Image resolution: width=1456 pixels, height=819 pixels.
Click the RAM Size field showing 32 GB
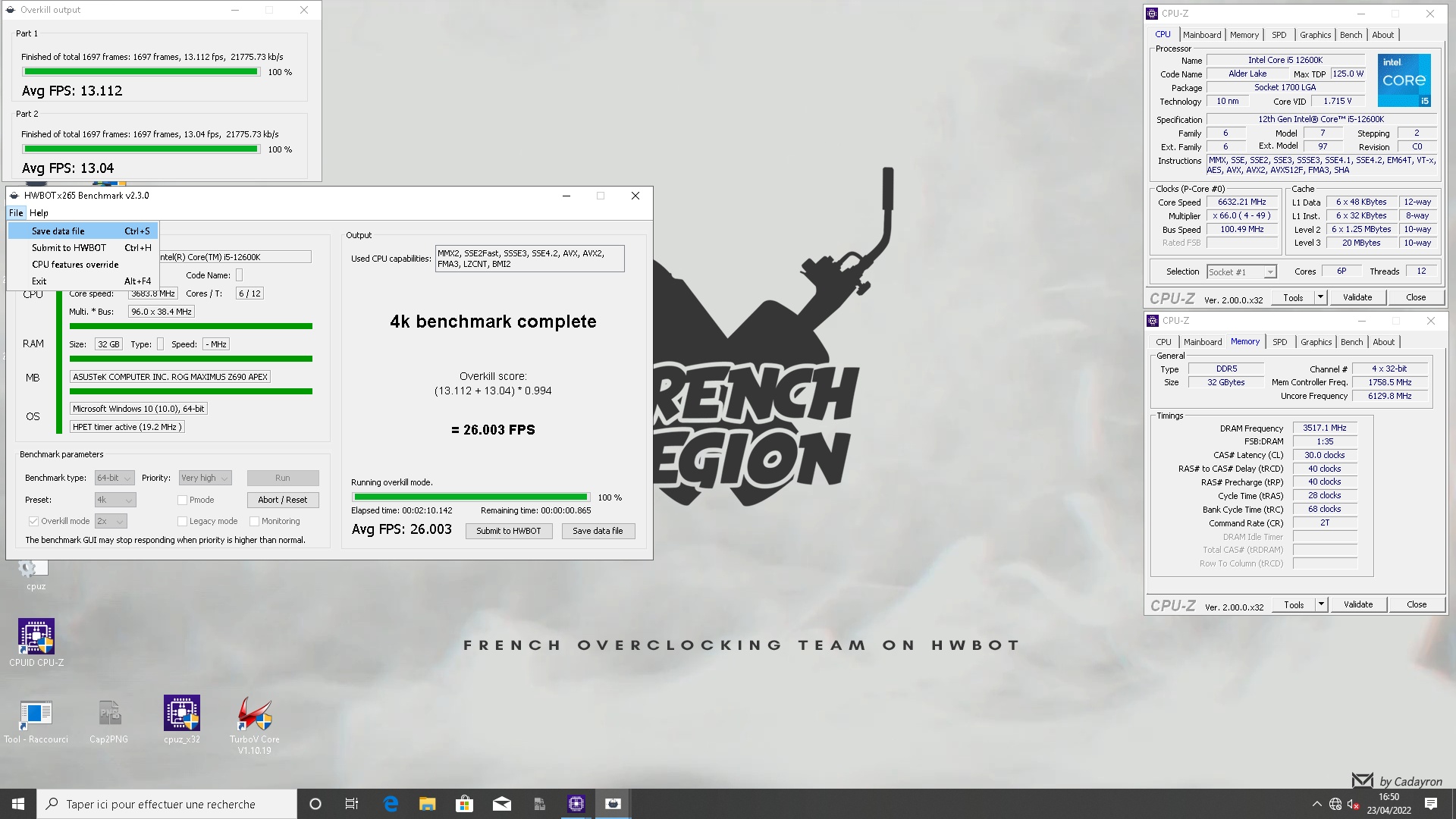tap(109, 344)
